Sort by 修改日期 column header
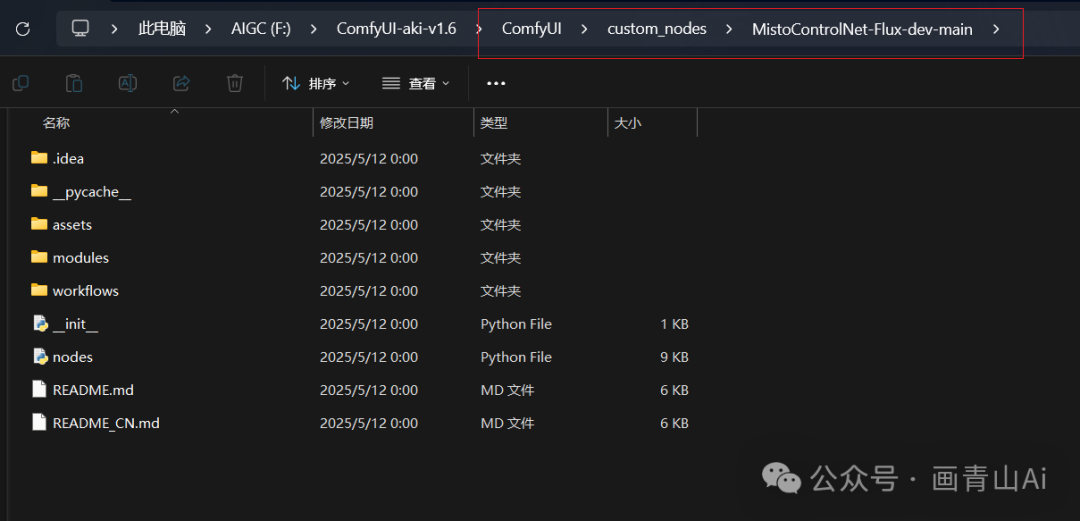1080x521 pixels. (346, 123)
